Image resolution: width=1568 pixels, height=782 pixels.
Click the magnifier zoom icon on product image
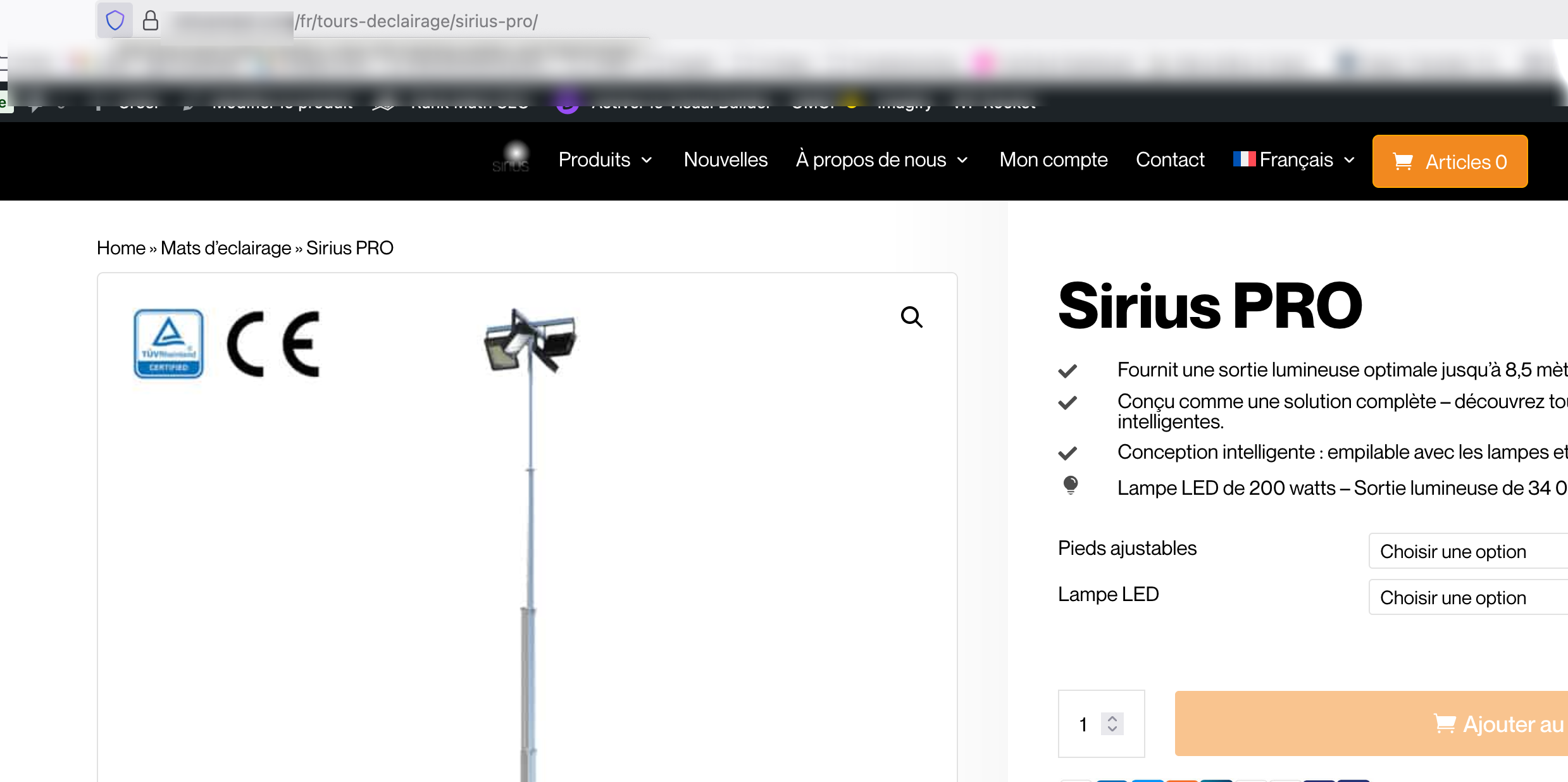pyautogui.click(x=911, y=316)
